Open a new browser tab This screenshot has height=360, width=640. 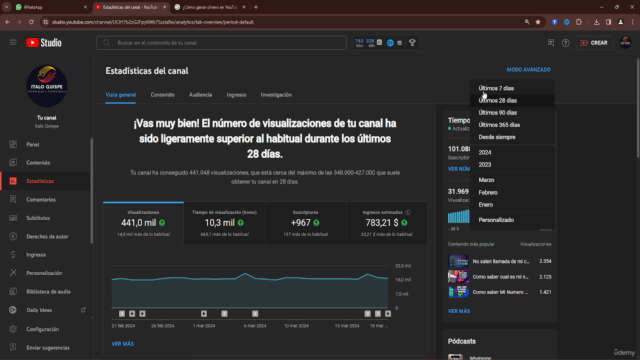[x=256, y=7]
